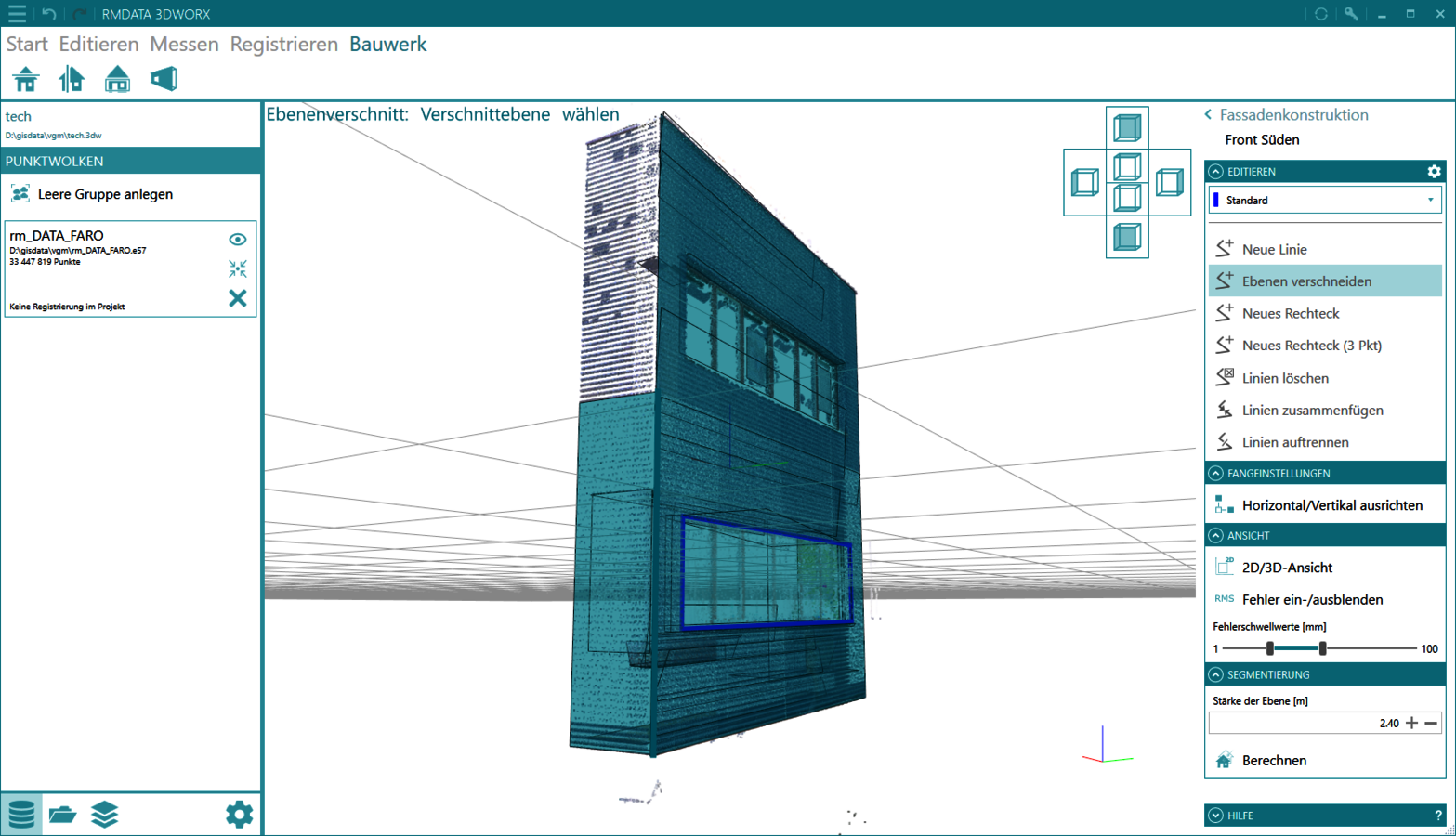
Task: Zoom to rm_DATA_FARO point cloud extents icon
Action: pos(238,269)
